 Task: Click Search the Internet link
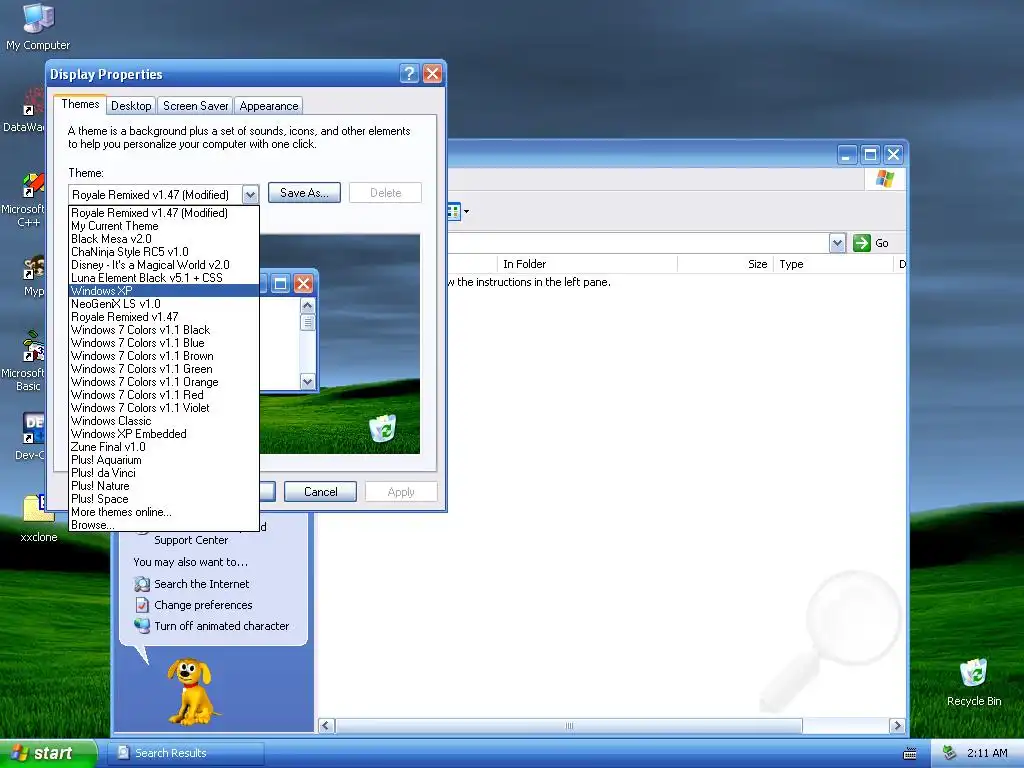[202, 584]
